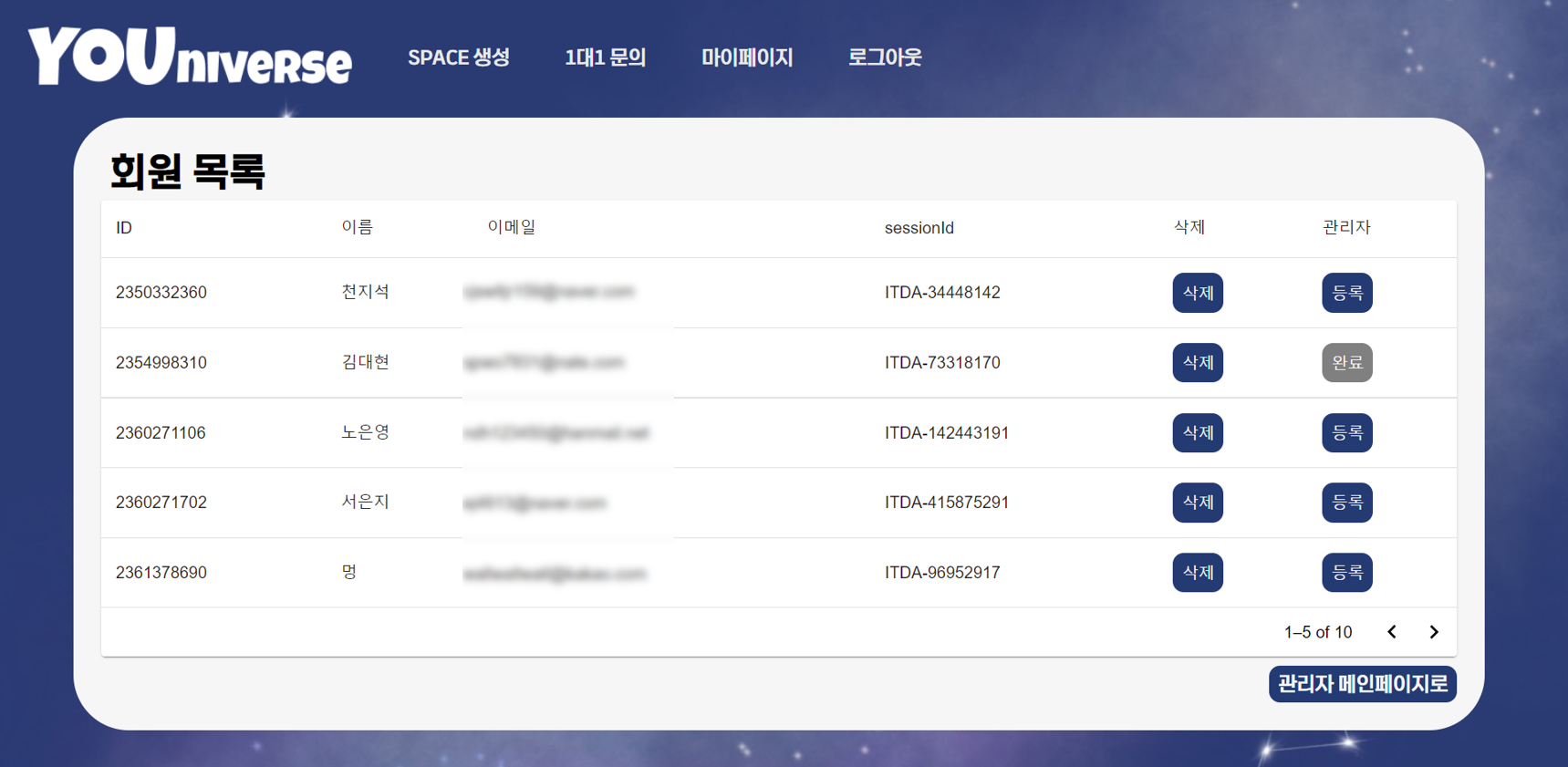Click the 관리자 column header
Screen dimensions: 1568x767
coord(1347,227)
